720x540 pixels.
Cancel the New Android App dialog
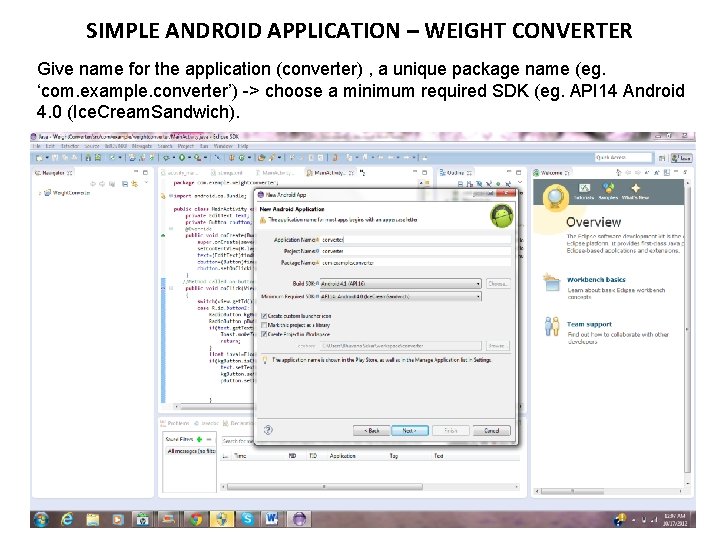491,431
